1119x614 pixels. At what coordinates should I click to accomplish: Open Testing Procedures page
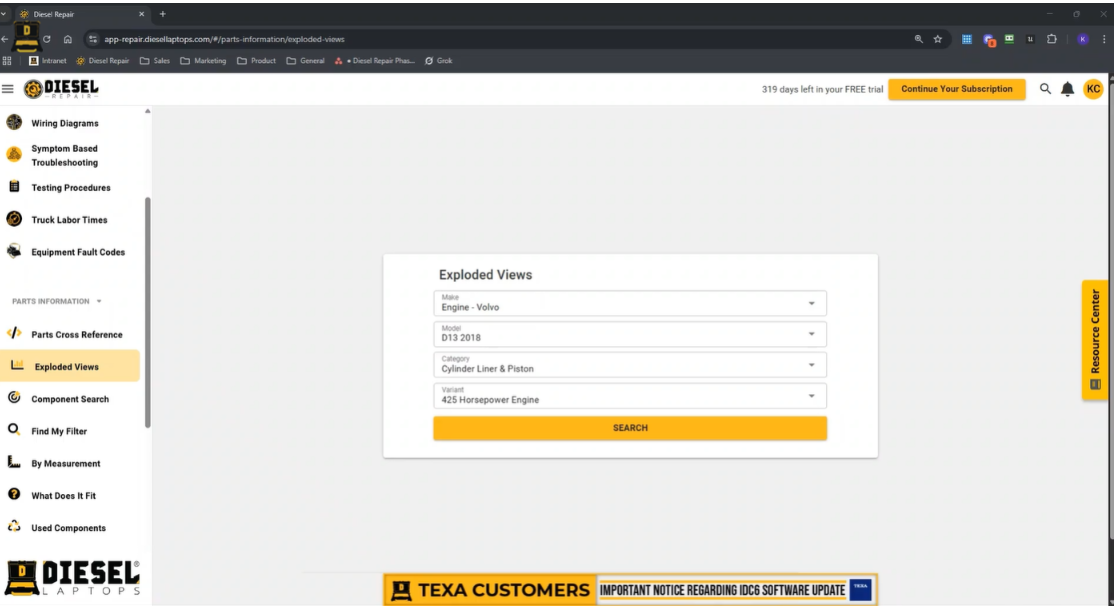click(71, 188)
